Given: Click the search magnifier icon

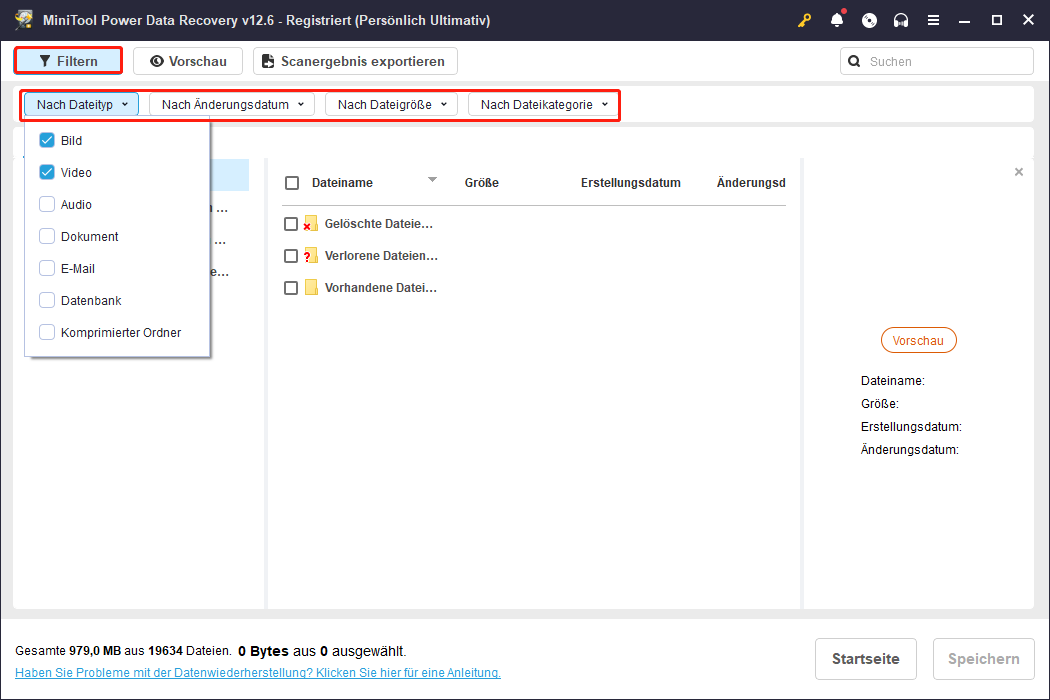Looking at the screenshot, I should 854,62.
